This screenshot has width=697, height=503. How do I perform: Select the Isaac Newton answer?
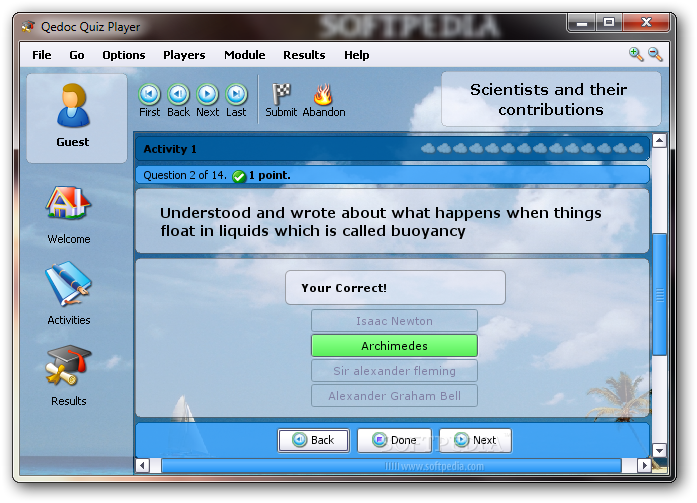tap(394, 321)
